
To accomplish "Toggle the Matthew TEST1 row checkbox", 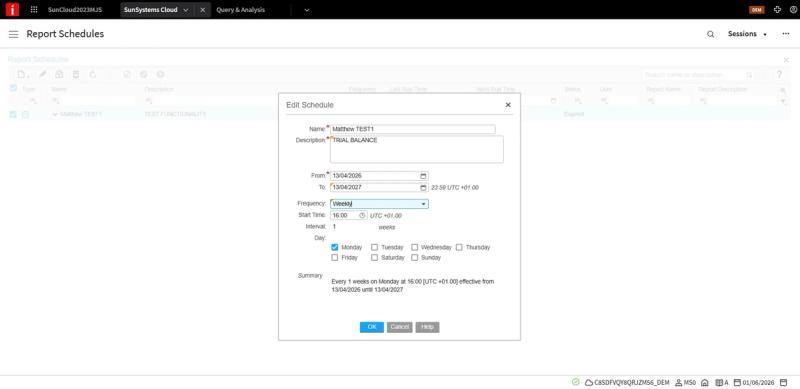I will pos(13,114).
